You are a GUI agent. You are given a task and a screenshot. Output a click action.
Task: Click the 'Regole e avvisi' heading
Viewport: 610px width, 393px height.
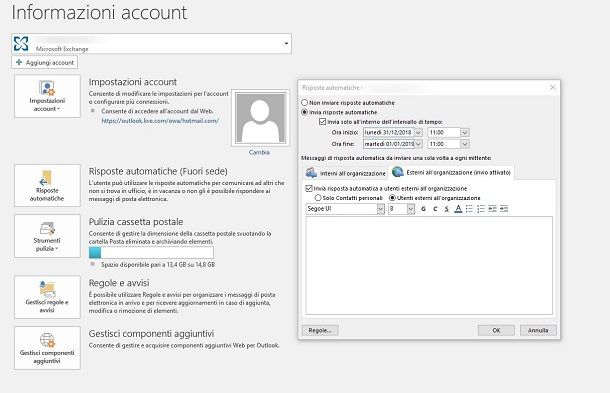(x=119, y=283)
